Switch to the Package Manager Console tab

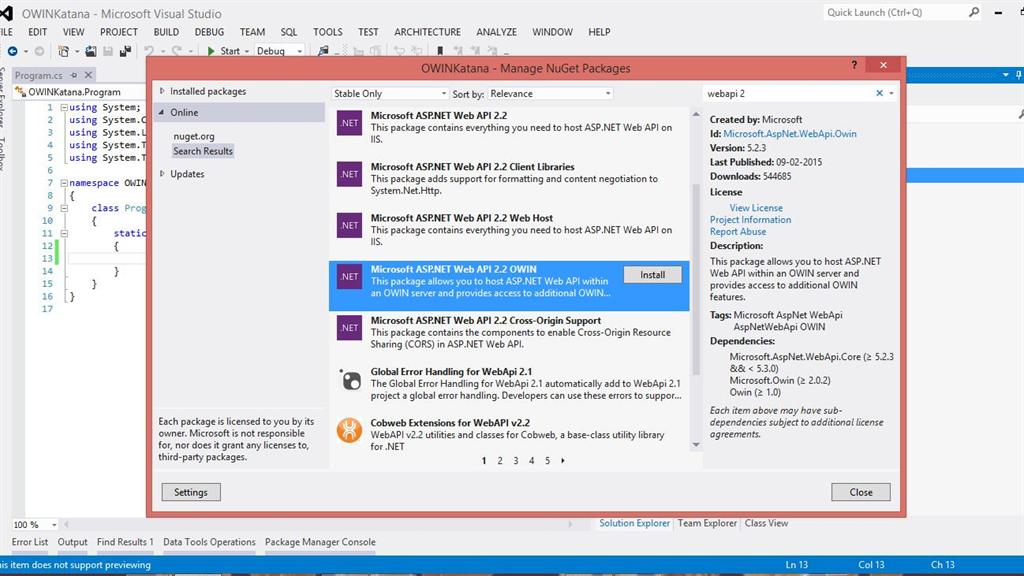320,542
